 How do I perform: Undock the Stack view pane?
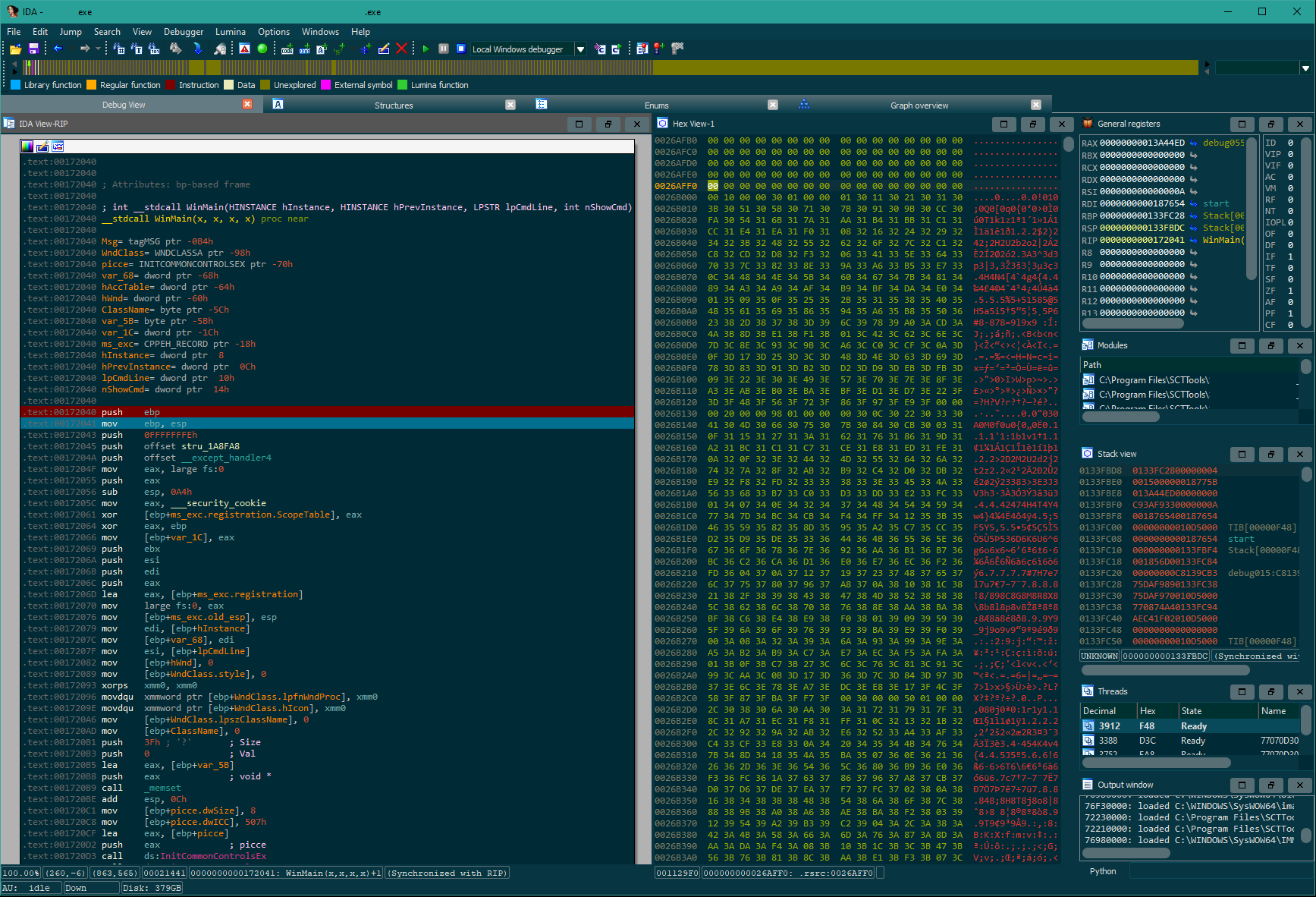1271,454
